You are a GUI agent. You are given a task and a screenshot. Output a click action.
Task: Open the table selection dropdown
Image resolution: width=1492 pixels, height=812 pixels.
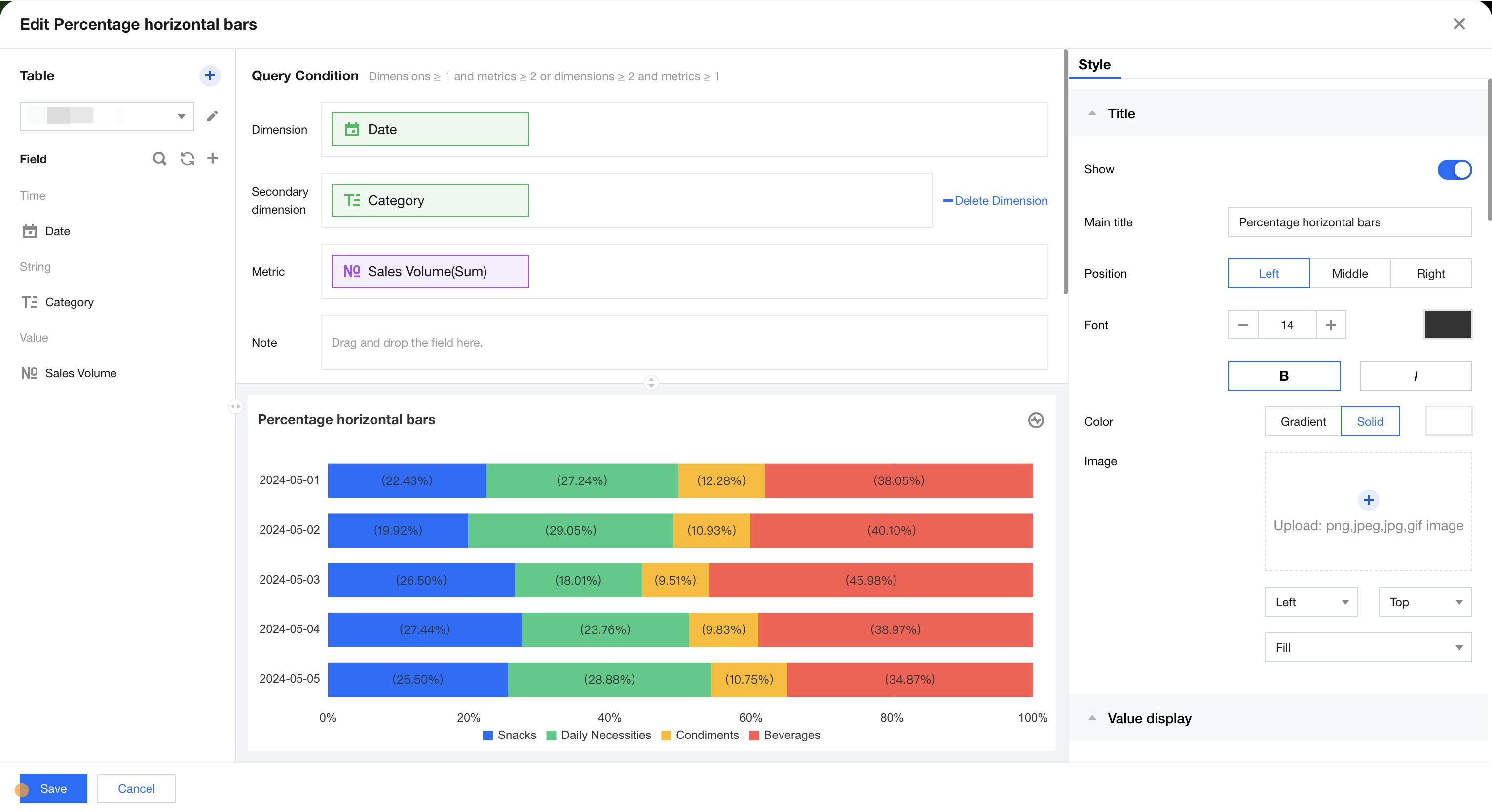coord(107,116)
